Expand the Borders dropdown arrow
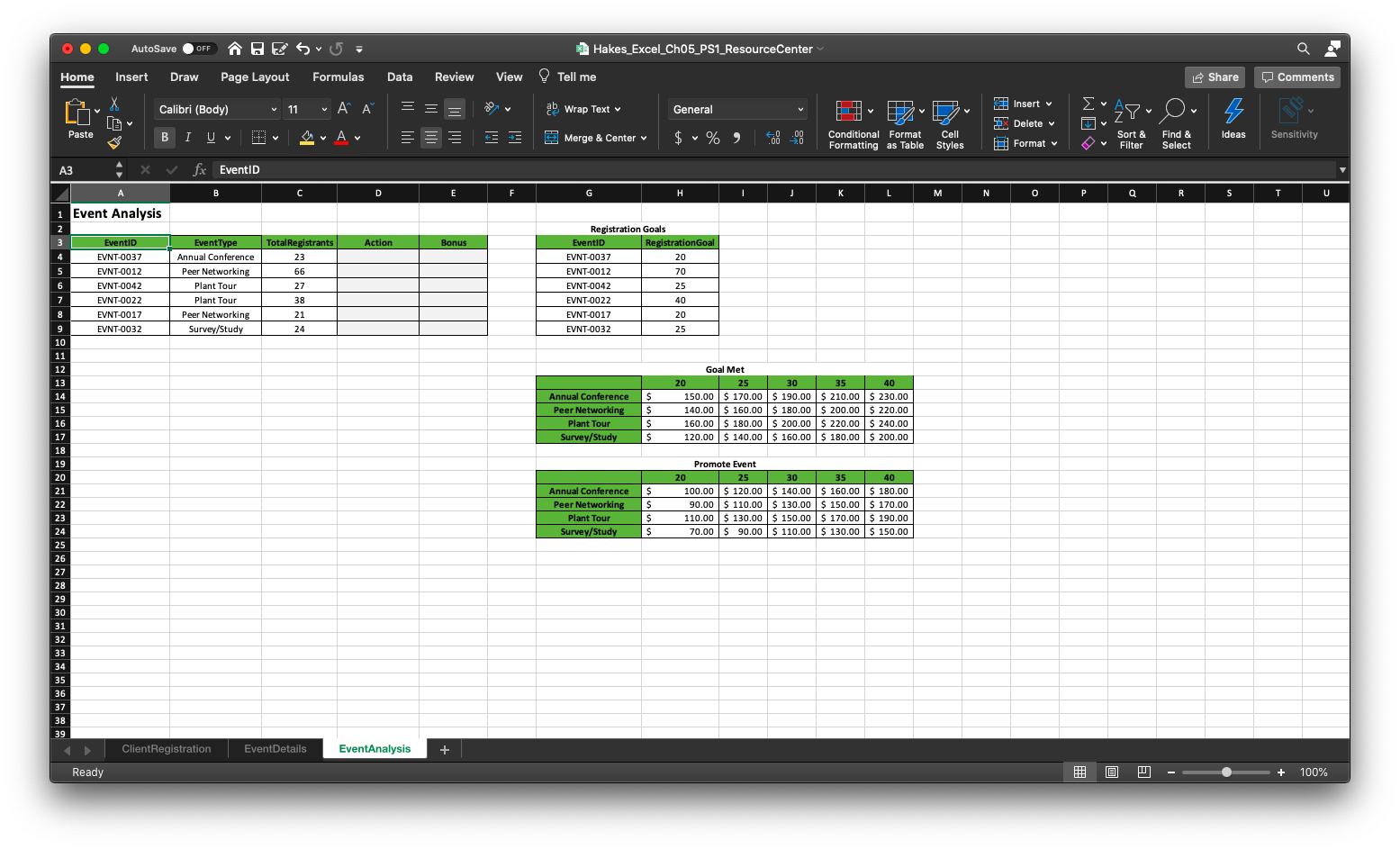Viewport: 1400px width, 849px height. pos(275,138)
